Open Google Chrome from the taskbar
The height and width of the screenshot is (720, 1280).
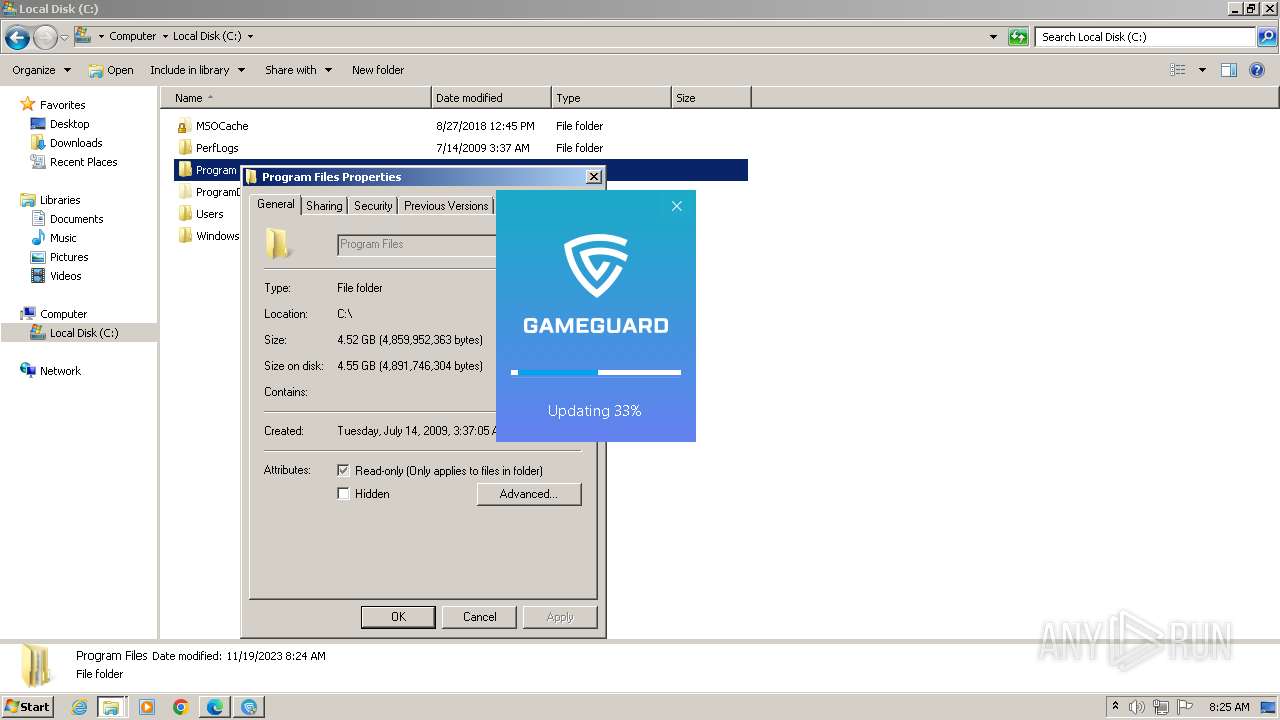pos(181,707)
